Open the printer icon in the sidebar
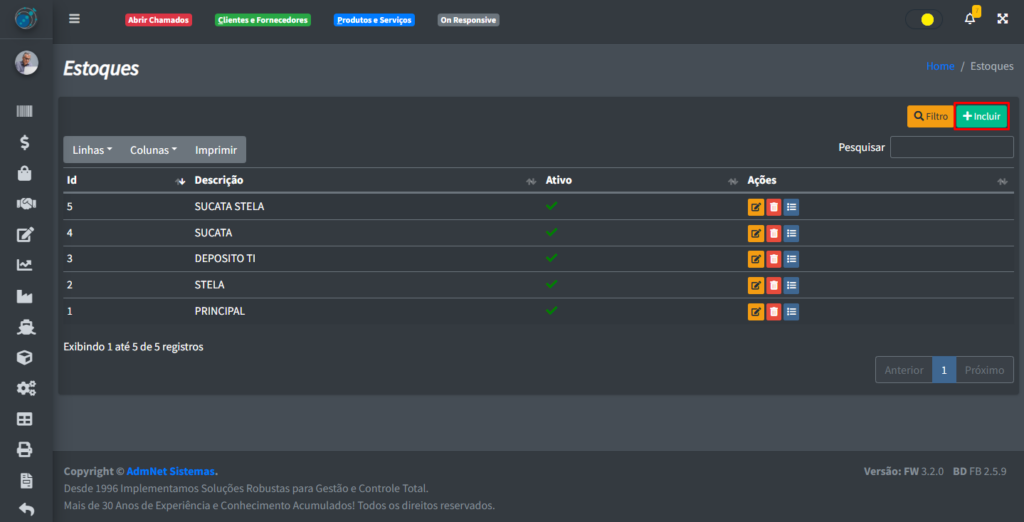 click(x=25, y=450)
